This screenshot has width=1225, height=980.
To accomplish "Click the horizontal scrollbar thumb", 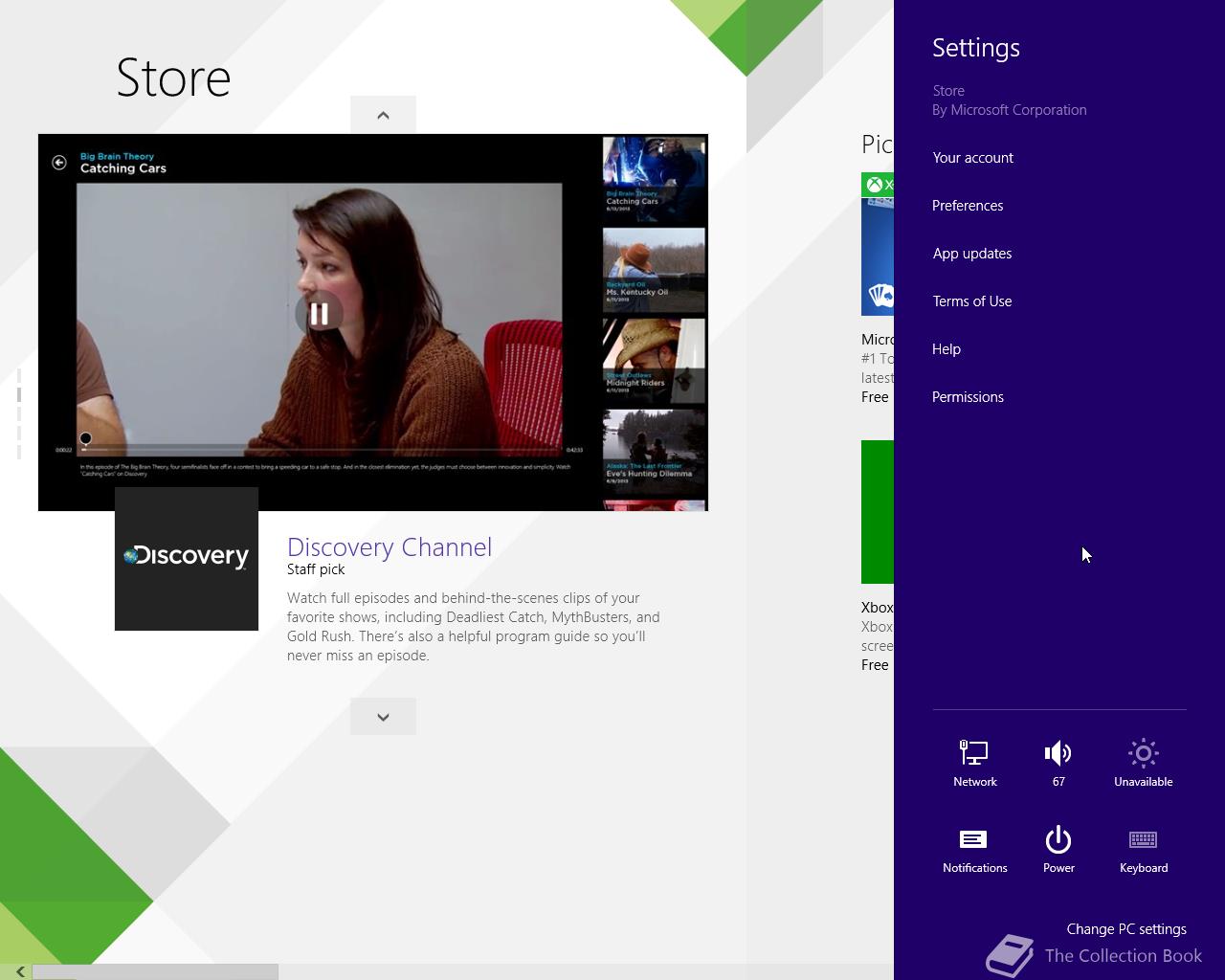I will click(155, 972).
